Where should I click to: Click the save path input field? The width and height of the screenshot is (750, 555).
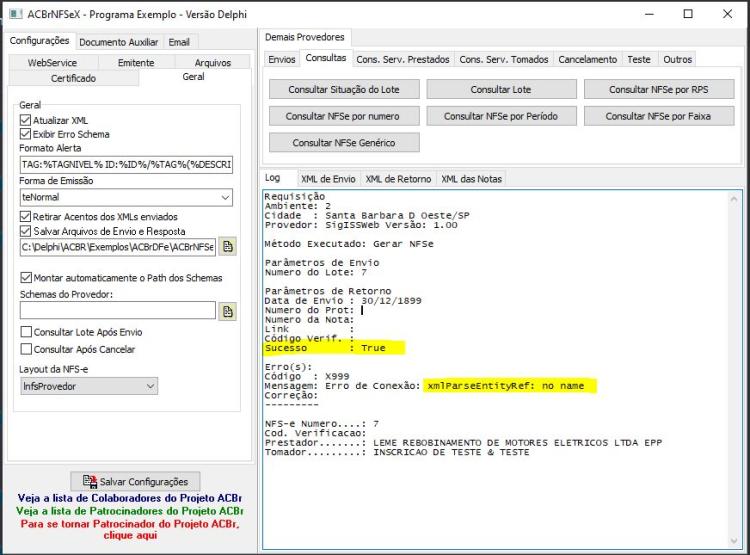118,247
